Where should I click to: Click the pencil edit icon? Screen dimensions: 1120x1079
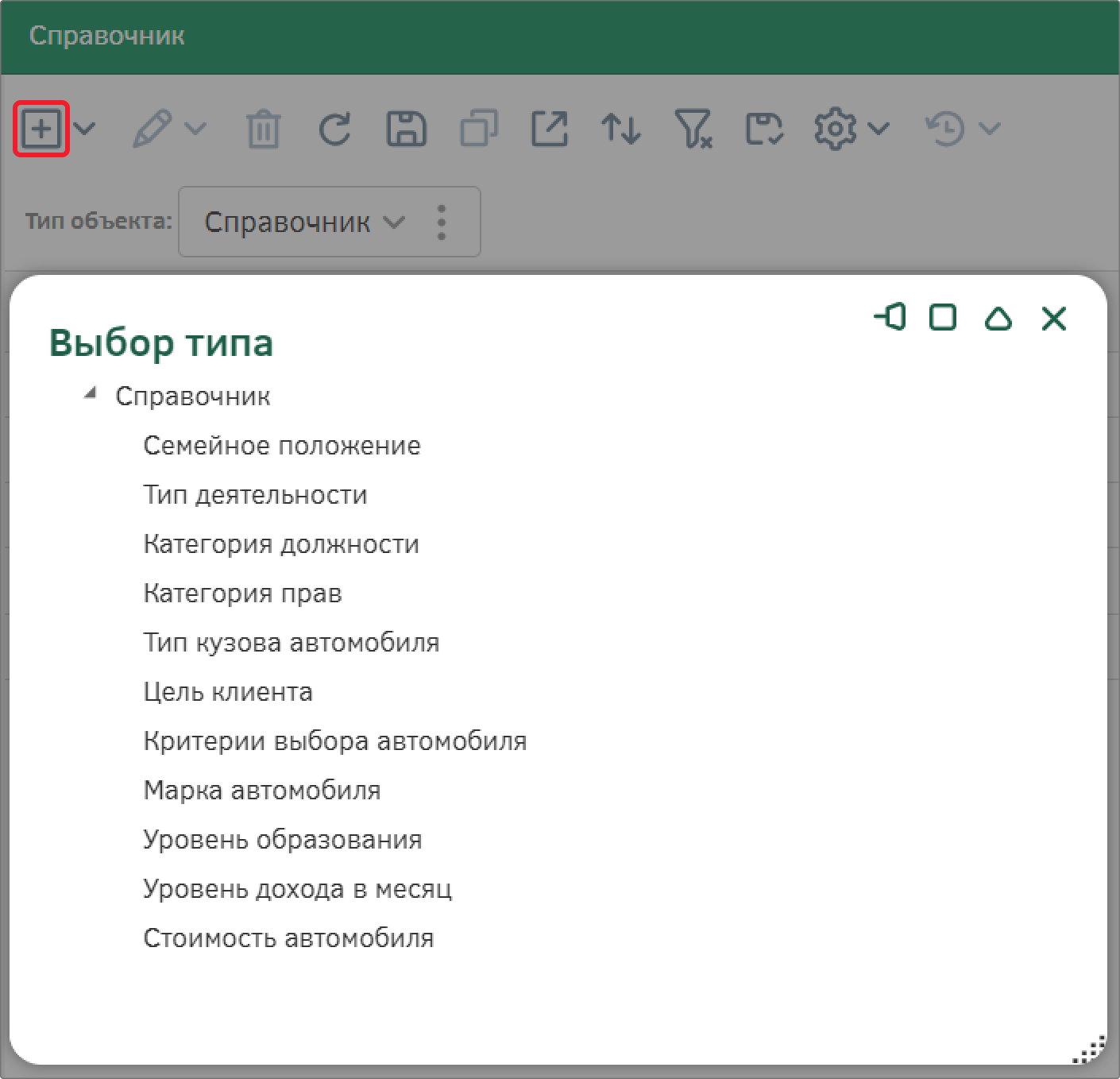click(x=152, y=129)
